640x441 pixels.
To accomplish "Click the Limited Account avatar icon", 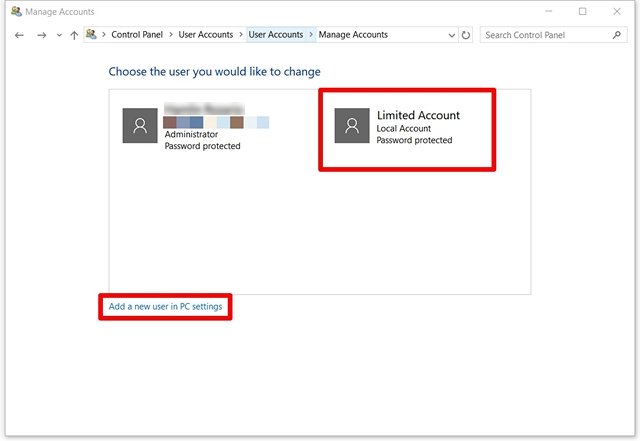I will tap(350, 126).
